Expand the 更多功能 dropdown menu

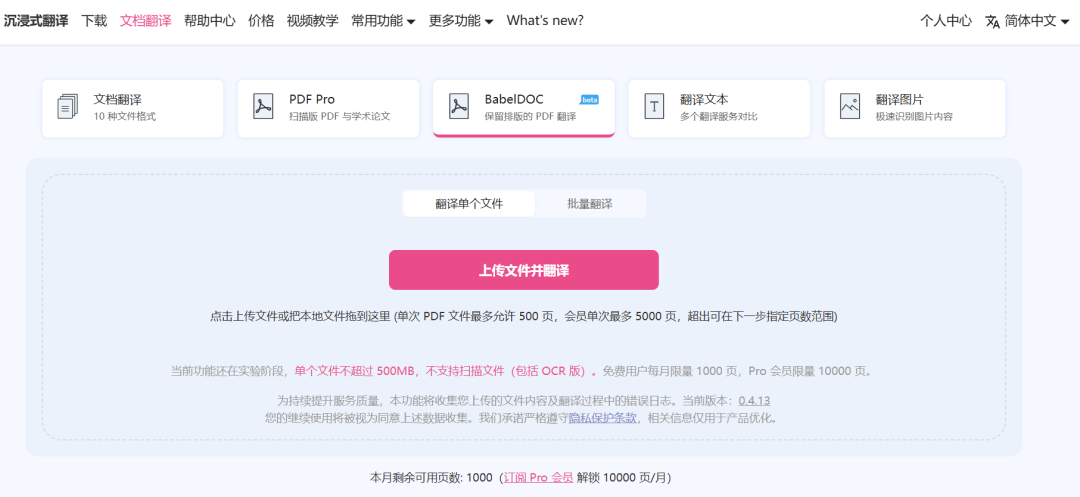point(461,21)
